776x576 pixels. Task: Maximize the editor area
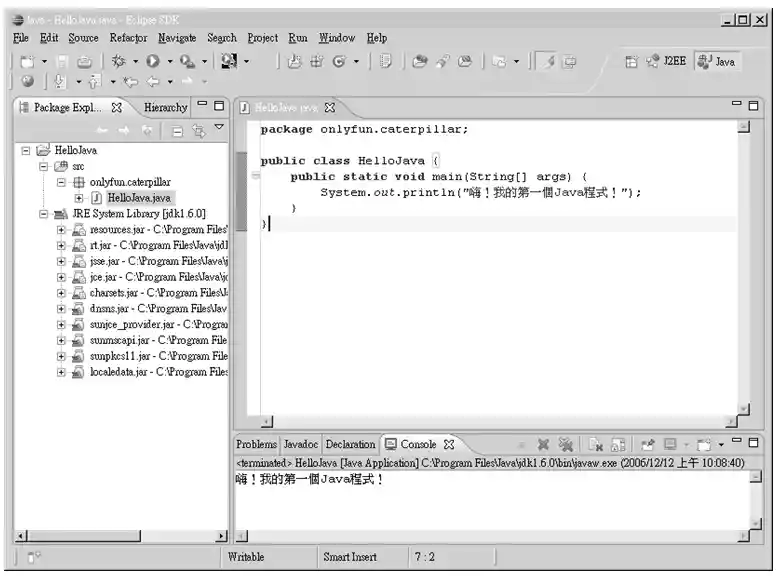pos(753,105)
